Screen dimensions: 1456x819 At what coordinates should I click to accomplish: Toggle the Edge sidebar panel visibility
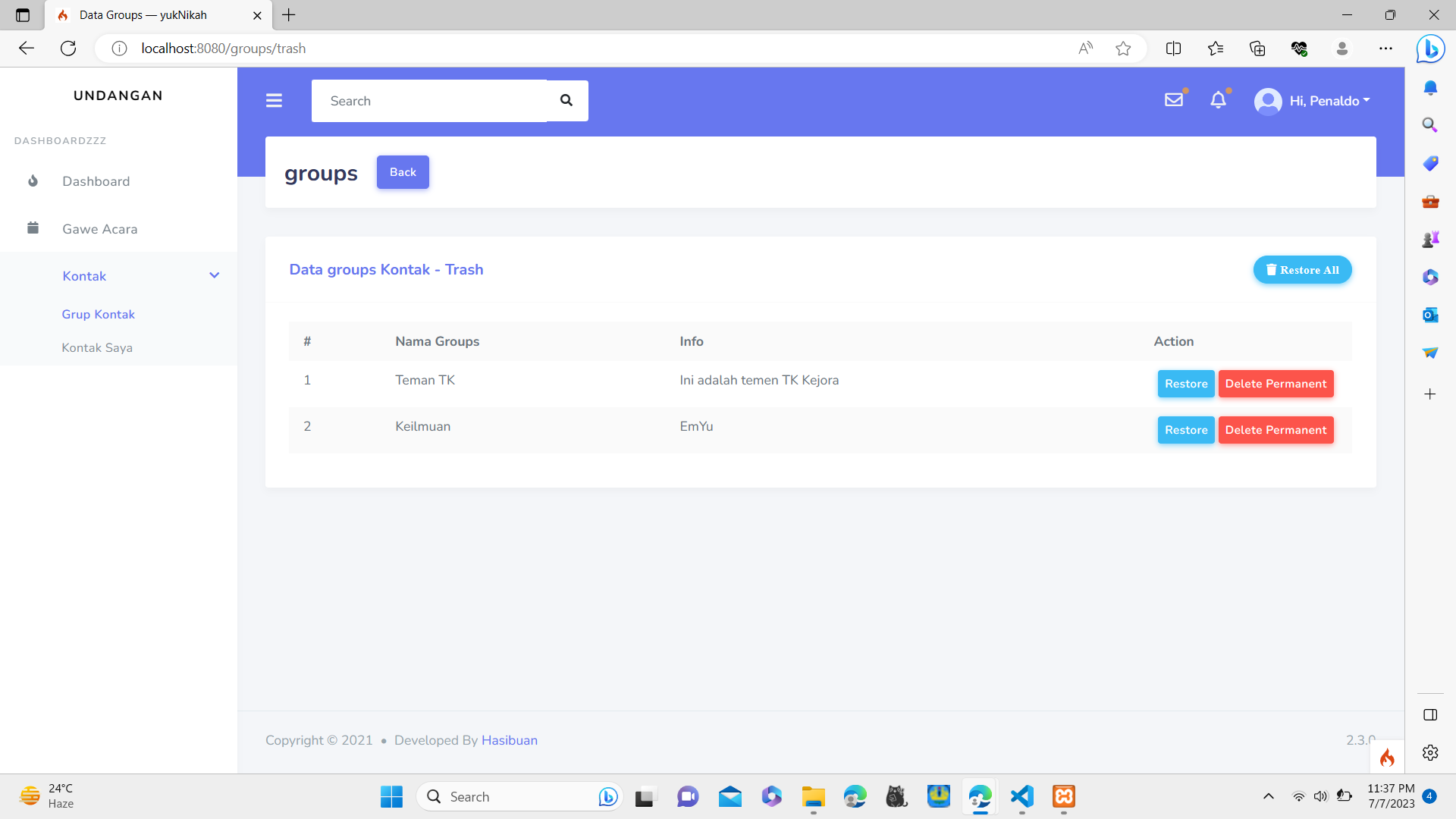pos(1430,714)
